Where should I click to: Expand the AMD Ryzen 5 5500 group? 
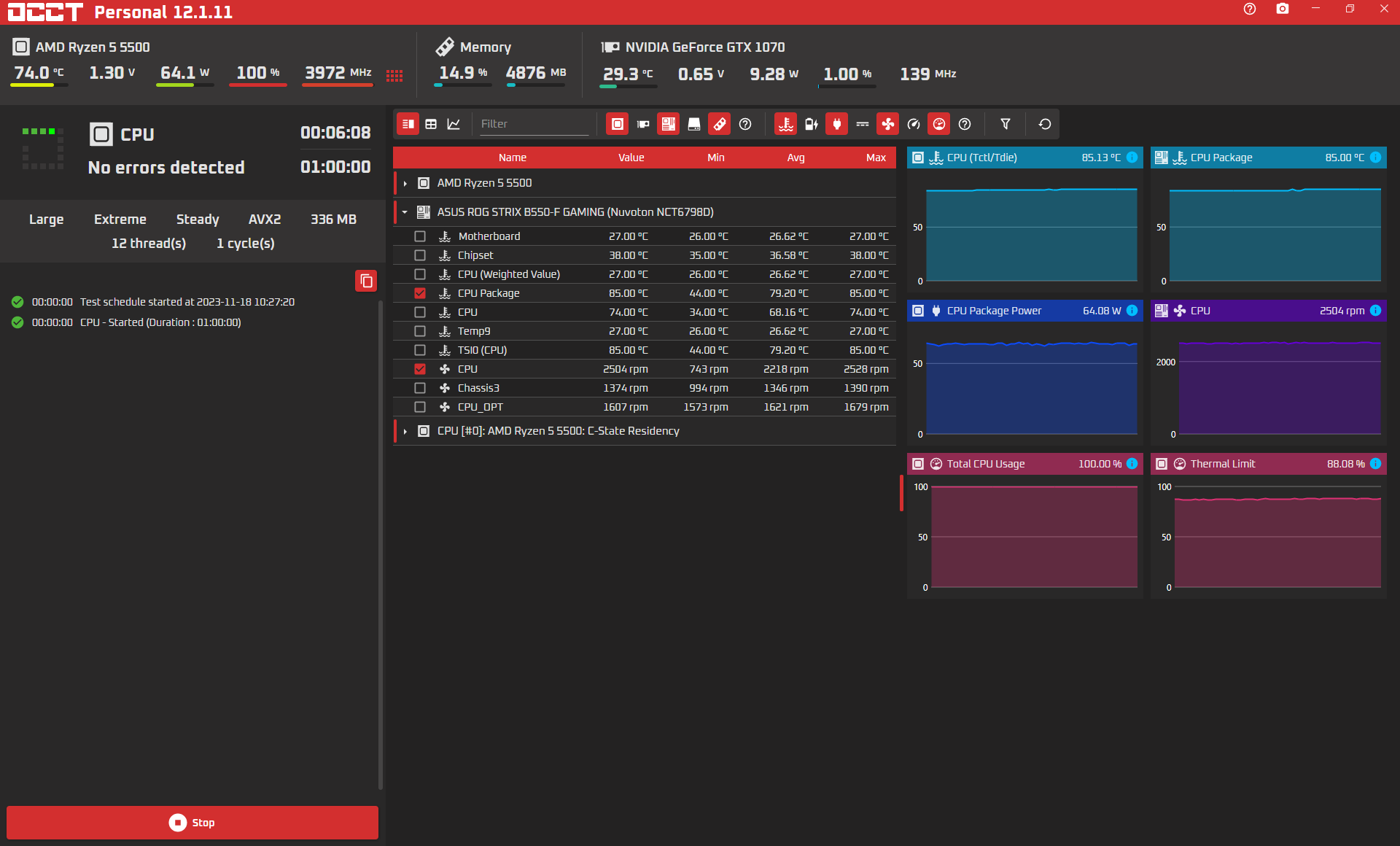[405, 183]
